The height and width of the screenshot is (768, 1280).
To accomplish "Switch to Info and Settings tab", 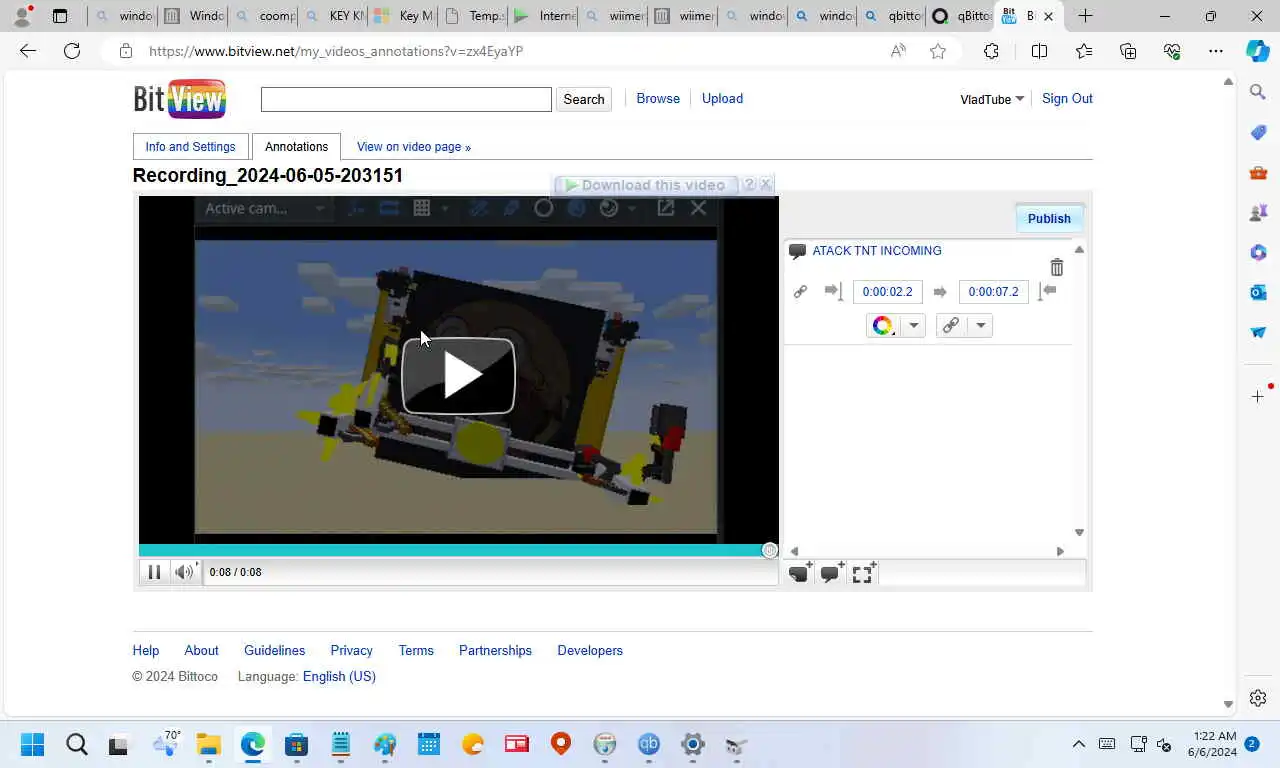I will tap(190, 146).
